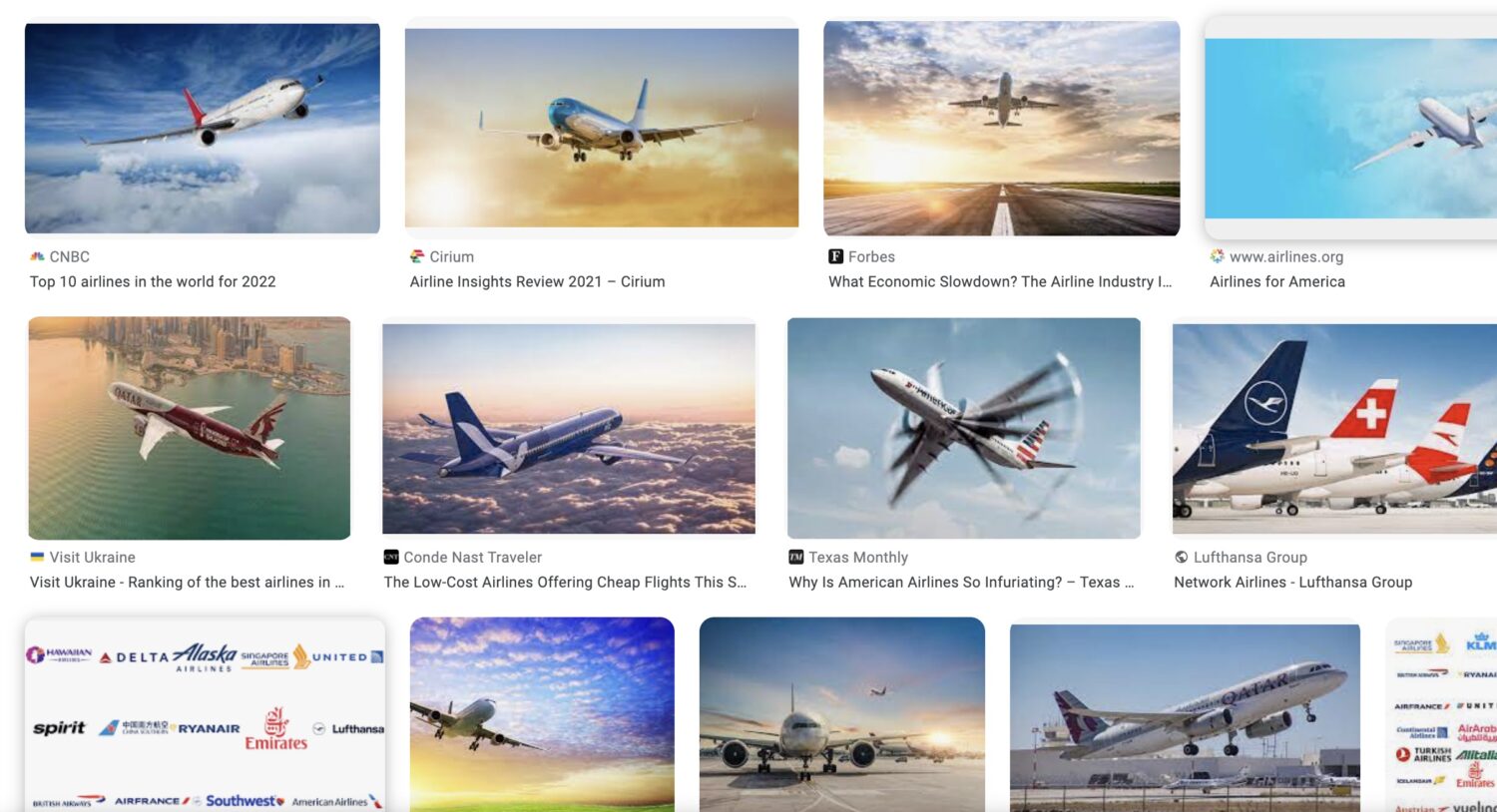Viewport: 1497px width, 812px height.
Task: Select the Forbes runway takeoff sunset thumbnail
Action: [x=1001, y=129]
